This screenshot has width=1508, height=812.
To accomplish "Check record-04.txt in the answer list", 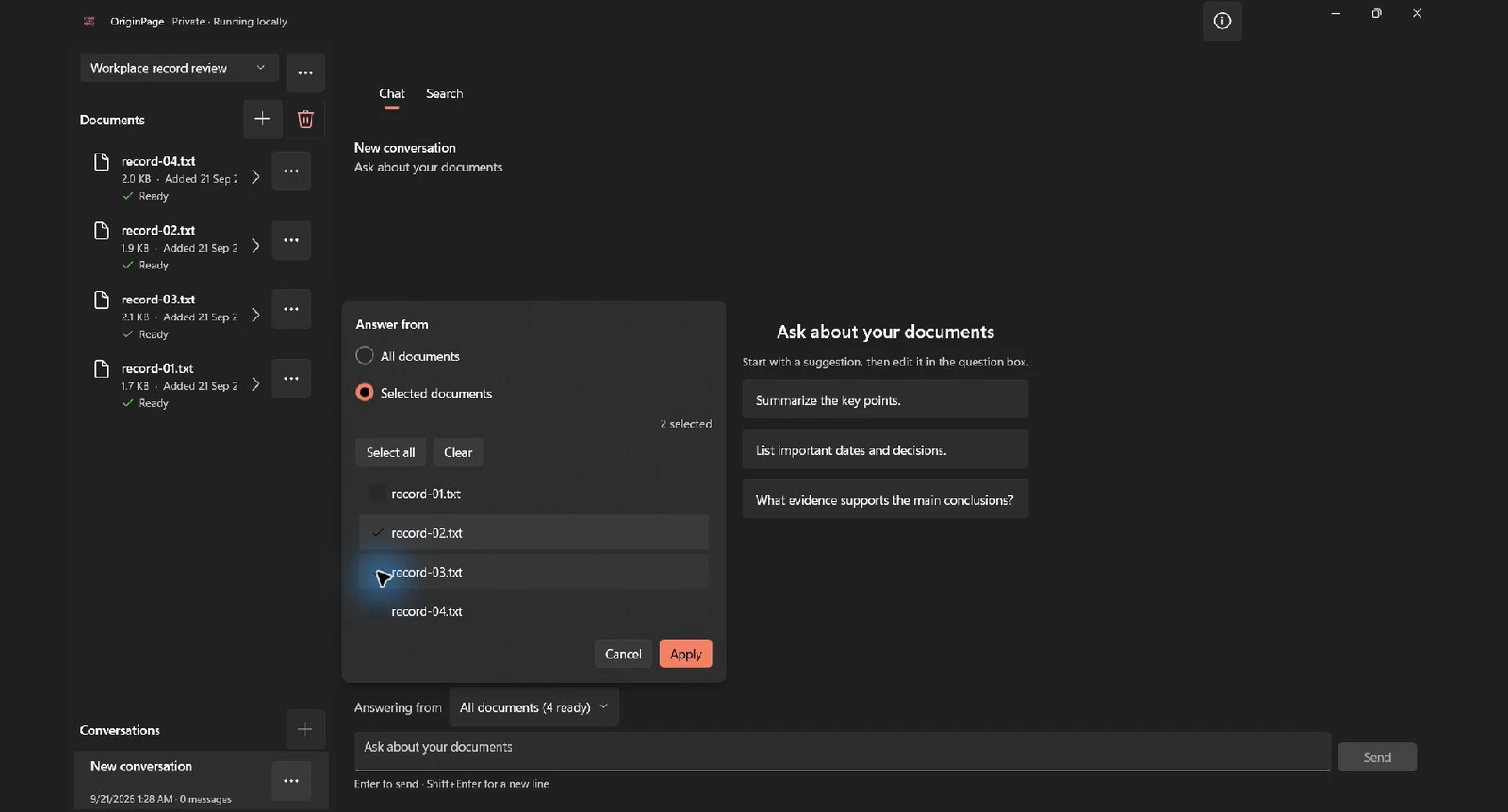I will (x=533, y=611).
